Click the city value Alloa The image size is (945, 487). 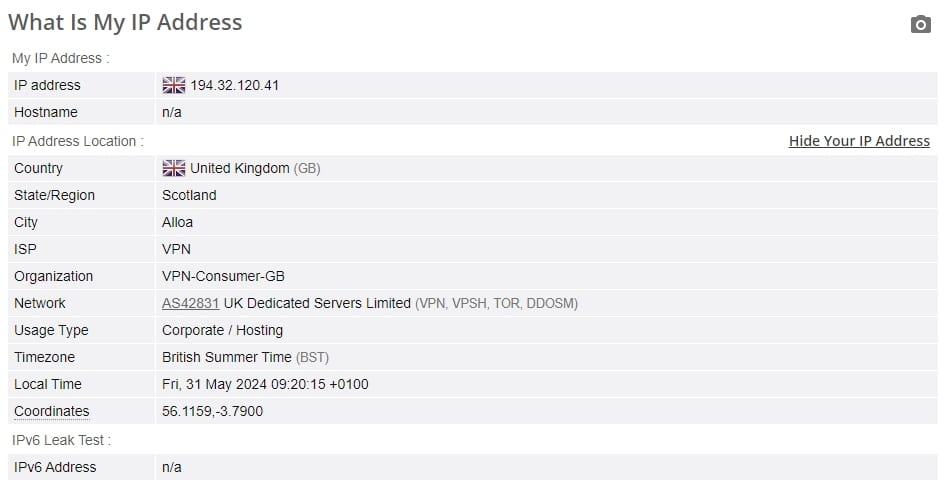click(x=177, y=222)
